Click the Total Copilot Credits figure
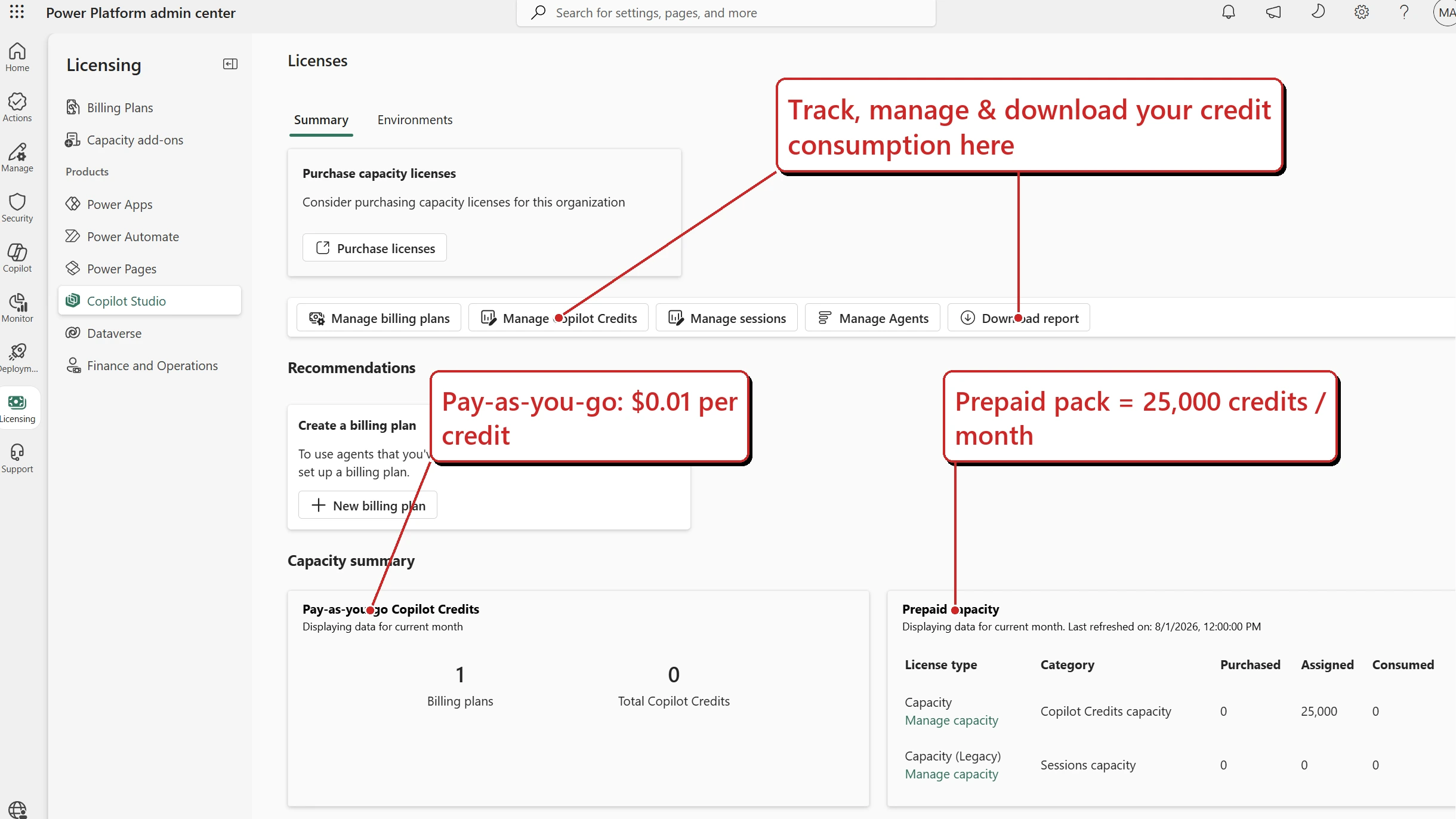Image resolution: width=1456 pixels, height=819 pixels. pos(674,675)
